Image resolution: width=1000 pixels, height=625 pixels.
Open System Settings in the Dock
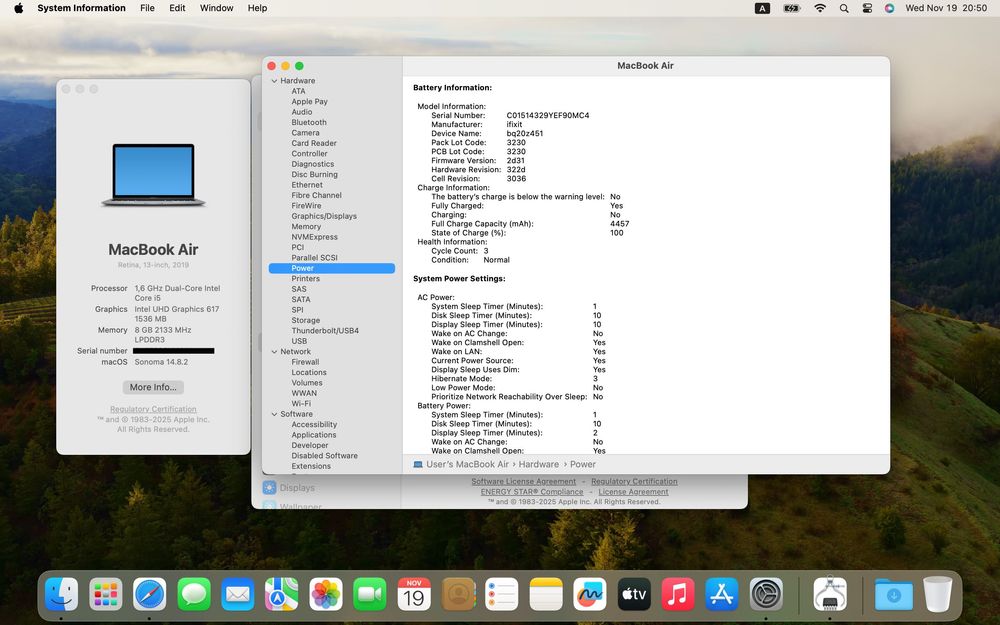(x=766, y=594)
